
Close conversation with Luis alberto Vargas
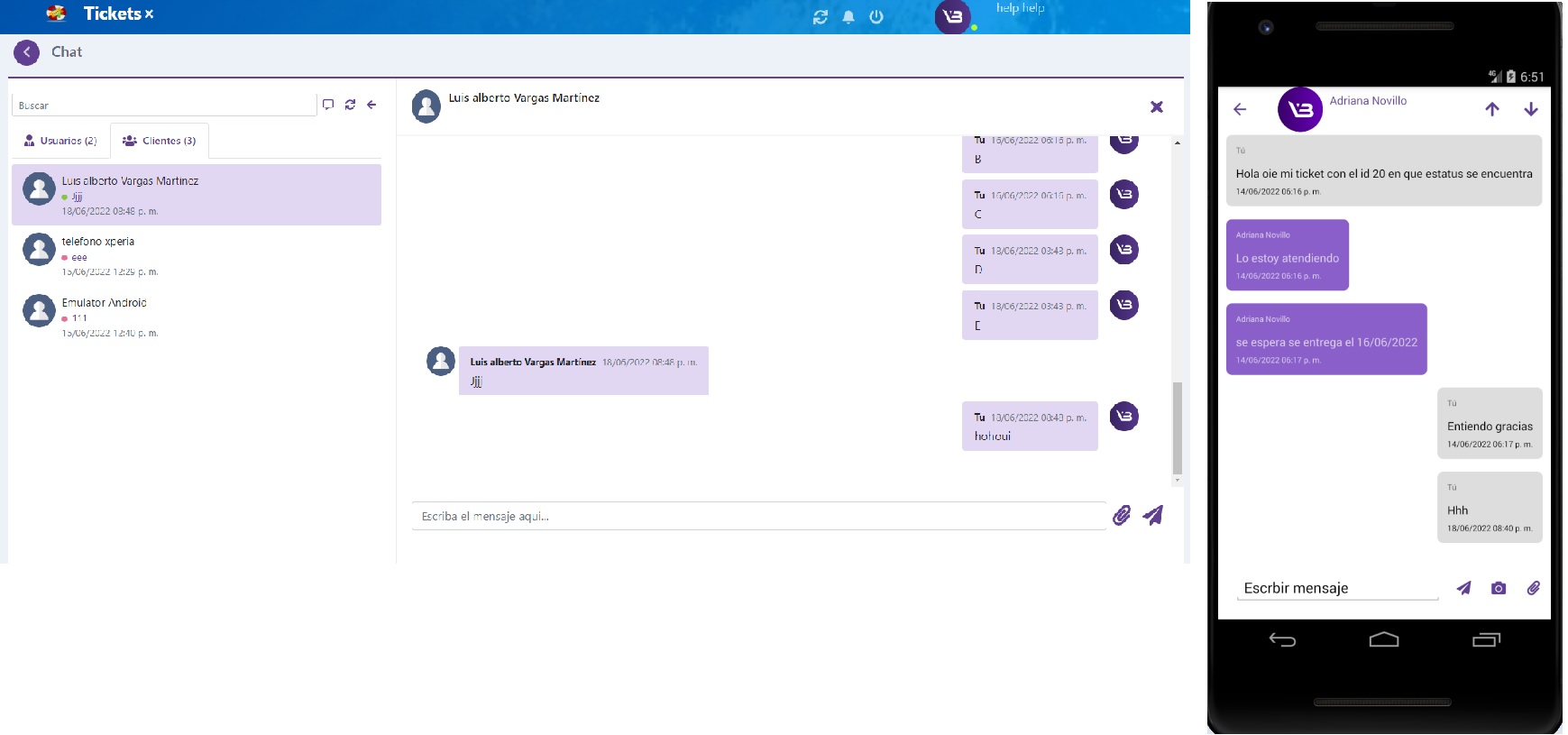pos(1157,107)
